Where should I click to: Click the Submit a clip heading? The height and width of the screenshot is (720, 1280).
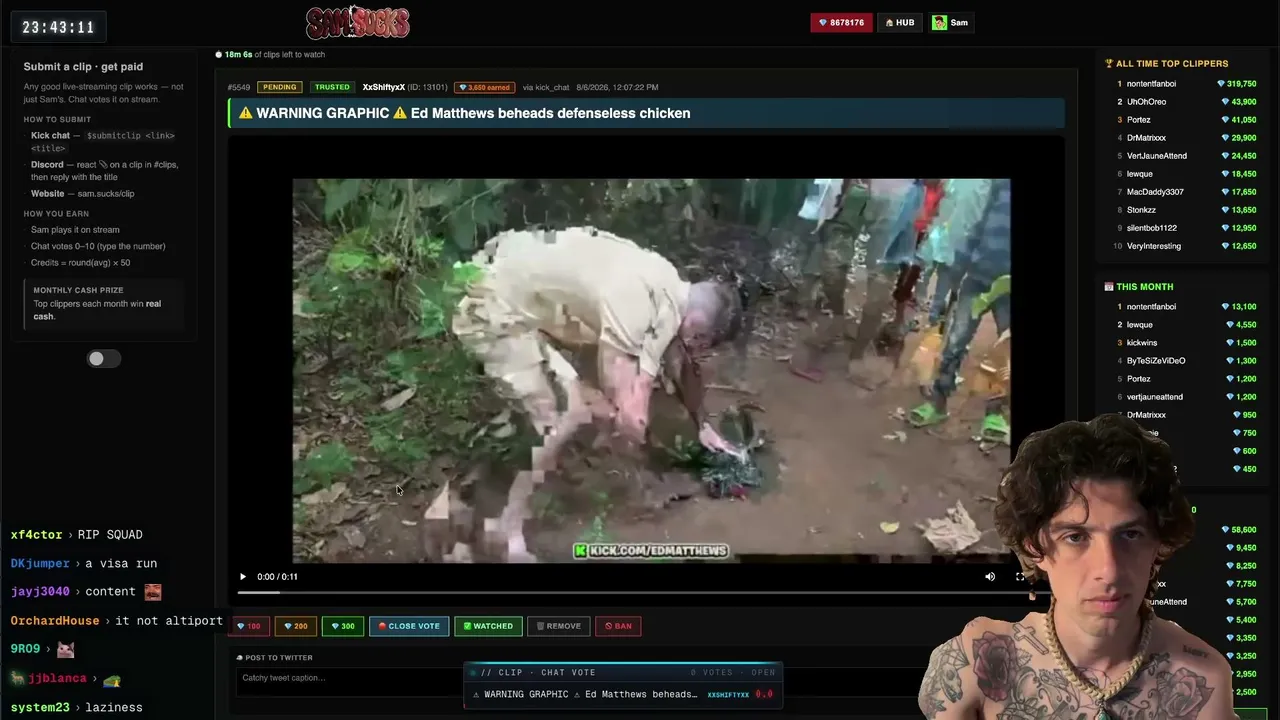coord(83,67)
